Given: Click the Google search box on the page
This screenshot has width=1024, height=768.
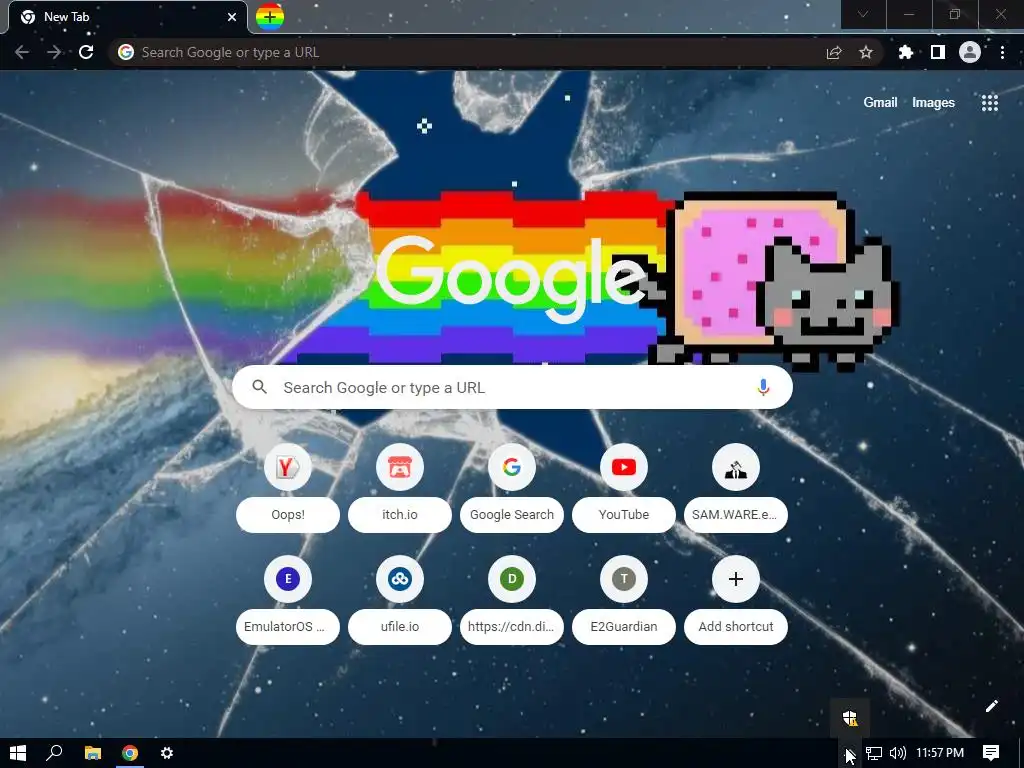Looking at the screenshot, I should point(513,387).
